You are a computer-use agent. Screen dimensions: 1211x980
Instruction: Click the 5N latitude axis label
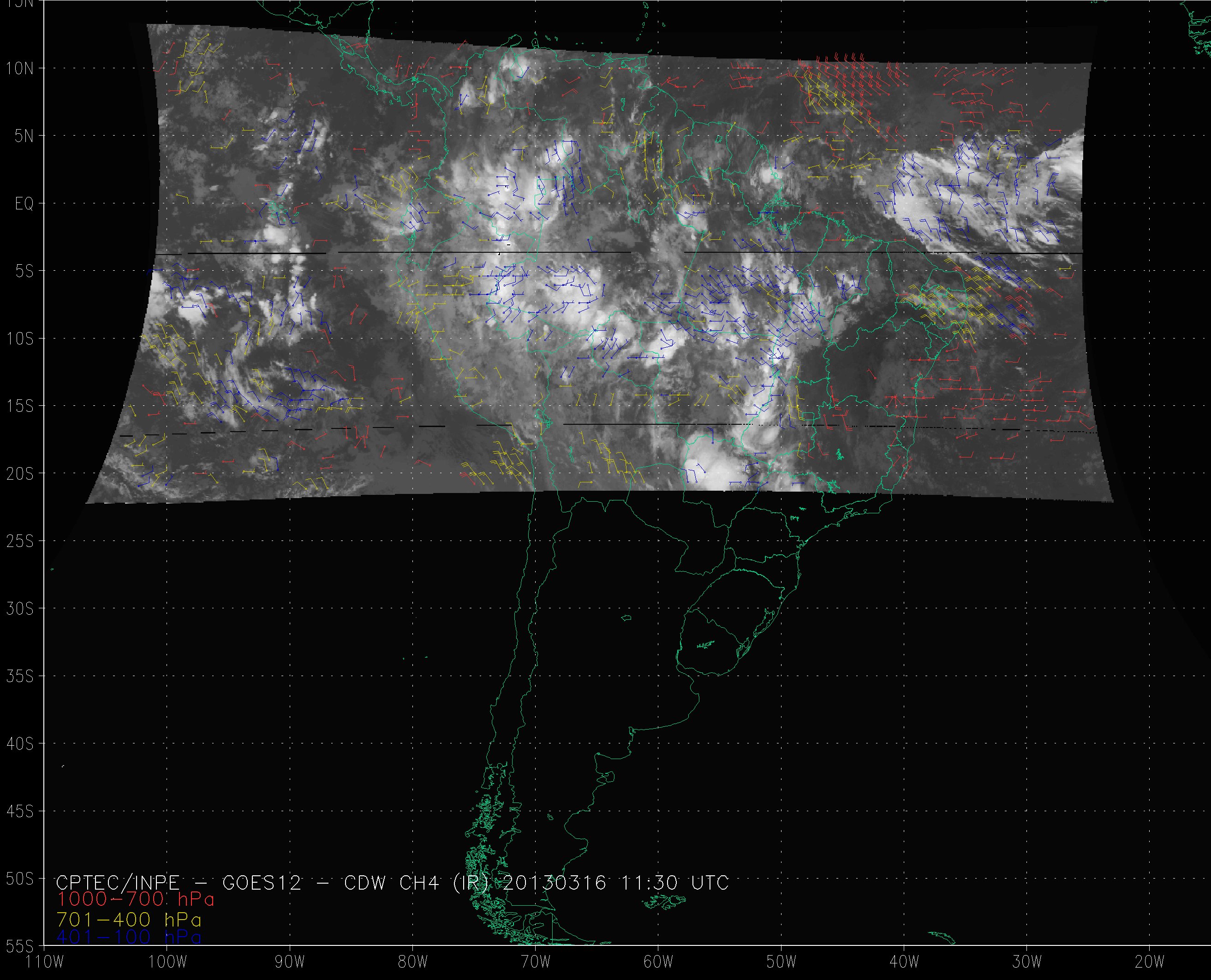[x=24, y=136]
